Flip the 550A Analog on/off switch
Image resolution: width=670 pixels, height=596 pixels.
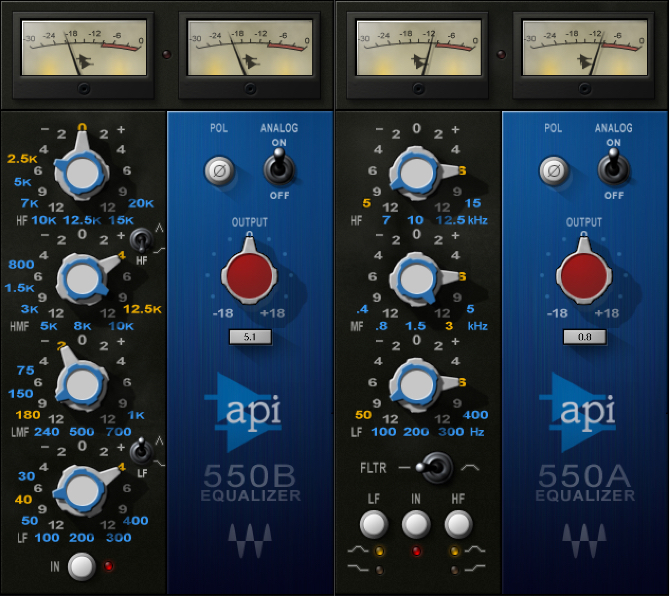[614, 167]
